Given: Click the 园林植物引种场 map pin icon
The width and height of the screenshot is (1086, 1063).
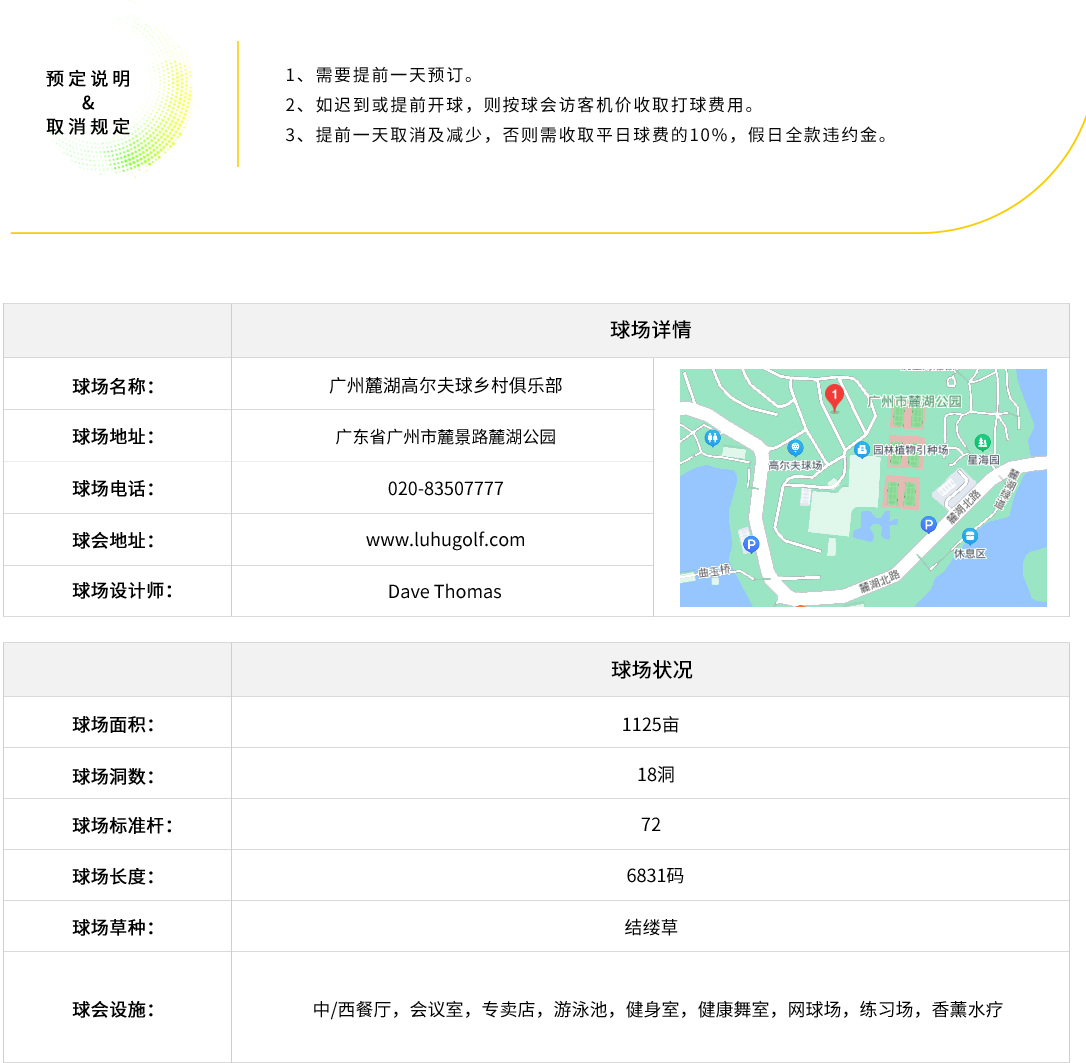Looking at the screenshot, I should coord(861,450).
